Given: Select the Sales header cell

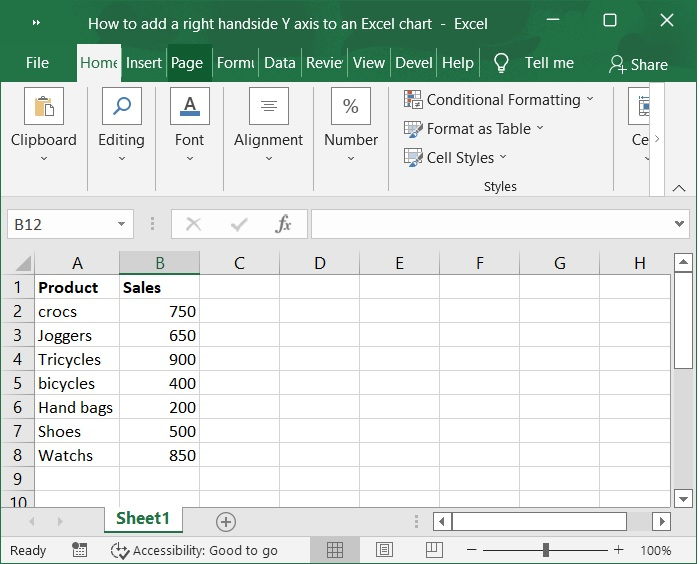Looking at the screenshot, I should [x=159, y=288].
